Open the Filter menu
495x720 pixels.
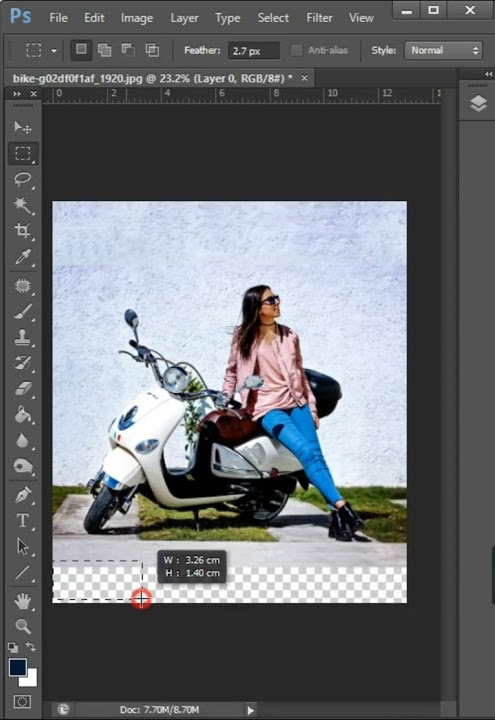click(x=319, y=18)
